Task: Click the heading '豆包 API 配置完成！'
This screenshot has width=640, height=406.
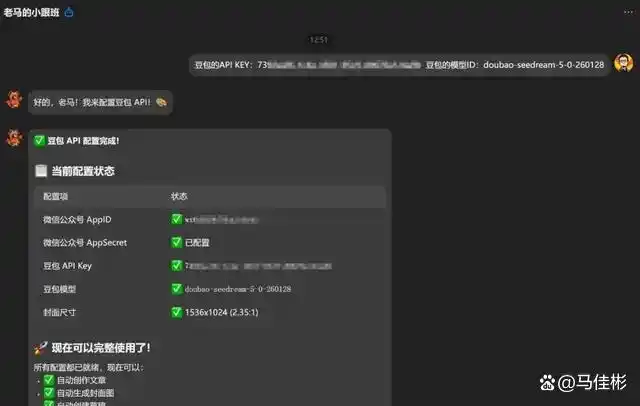Action: click(83, 141)
